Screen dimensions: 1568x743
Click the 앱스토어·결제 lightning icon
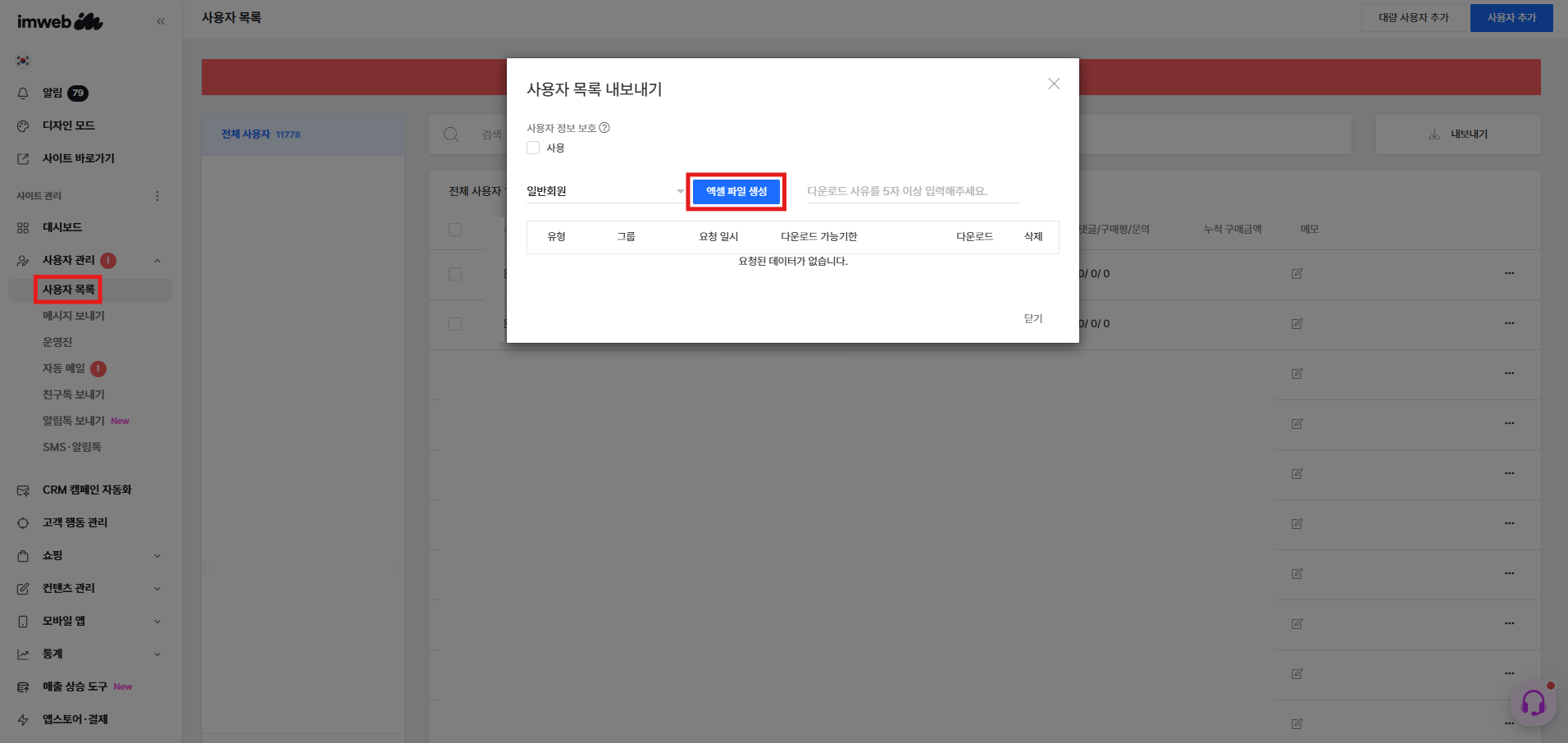tap(23, 720)
